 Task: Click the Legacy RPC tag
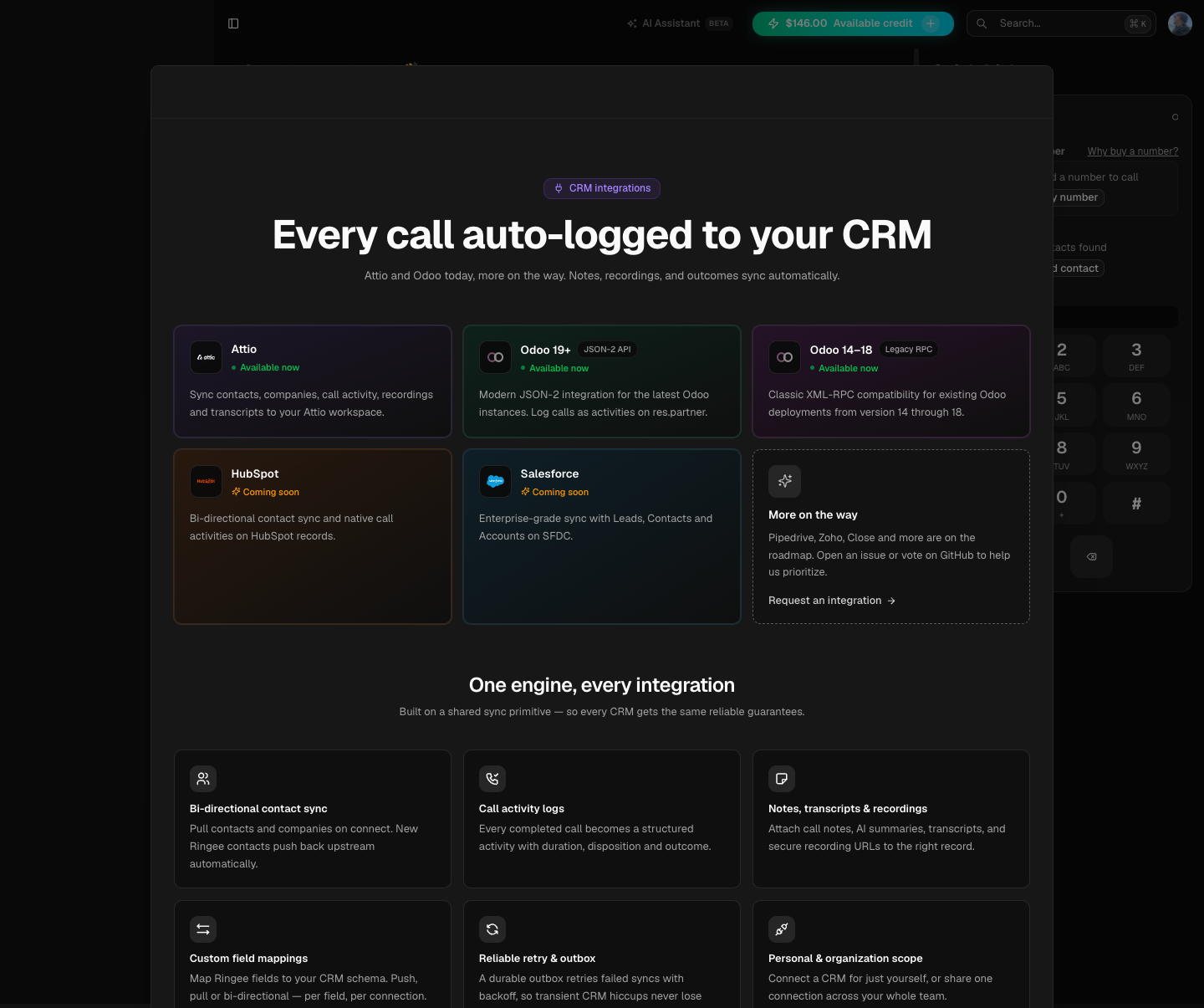pos(909,350)
